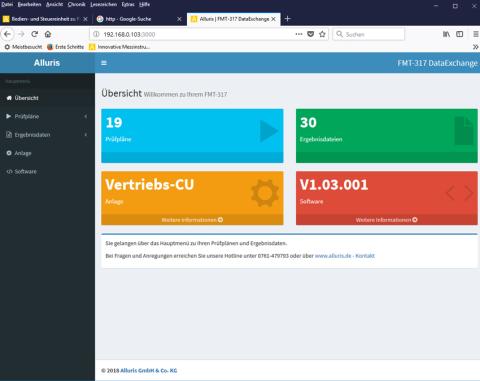The image size is (480, 381).
Task: Open Übersicht in the sidebar
Action: point(47,98)
